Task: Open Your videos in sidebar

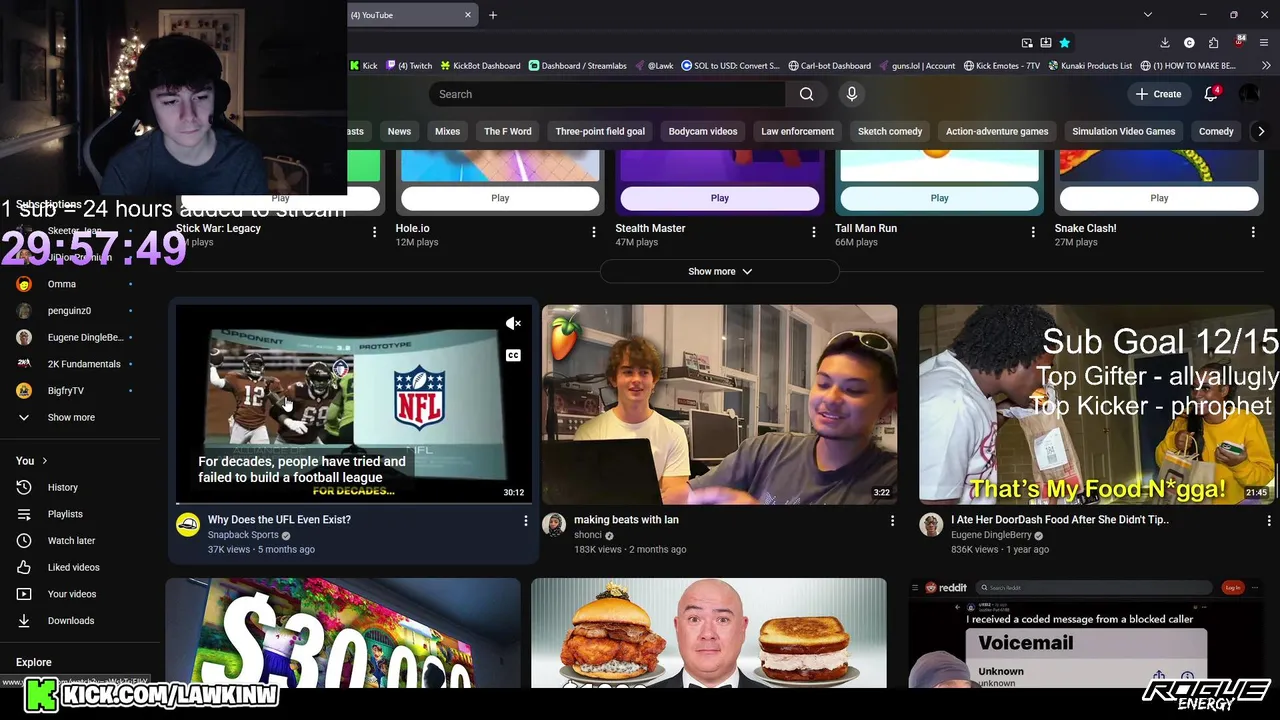Action: coord(72,594)
